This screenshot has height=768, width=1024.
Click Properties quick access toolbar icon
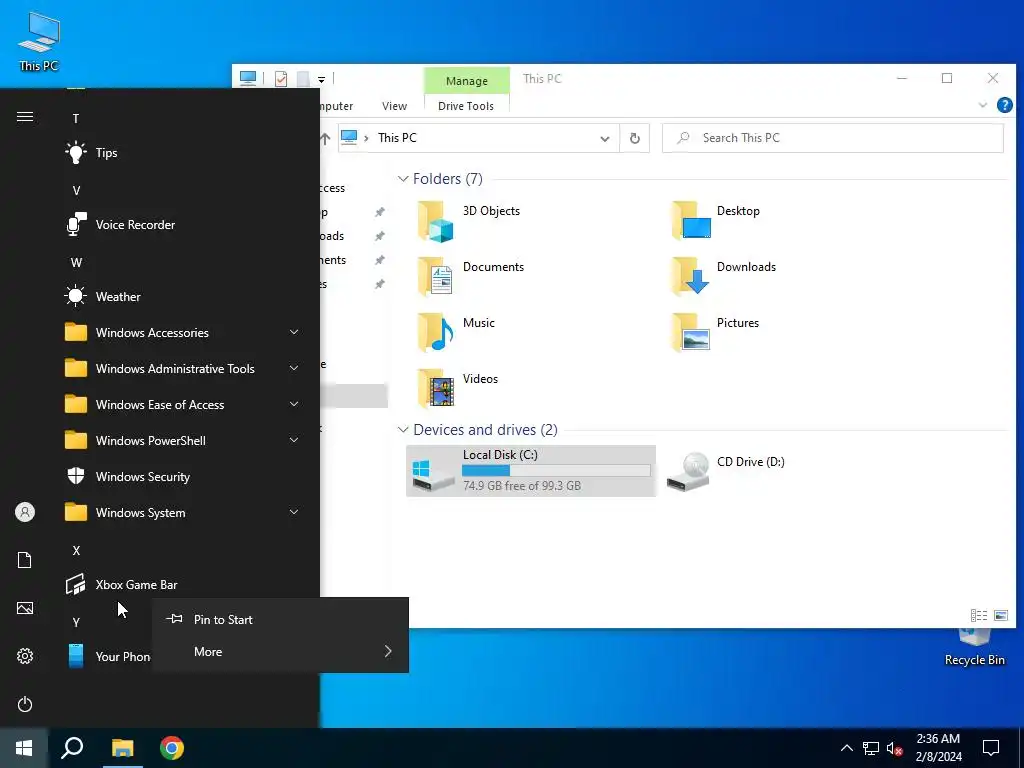[281, 79]
